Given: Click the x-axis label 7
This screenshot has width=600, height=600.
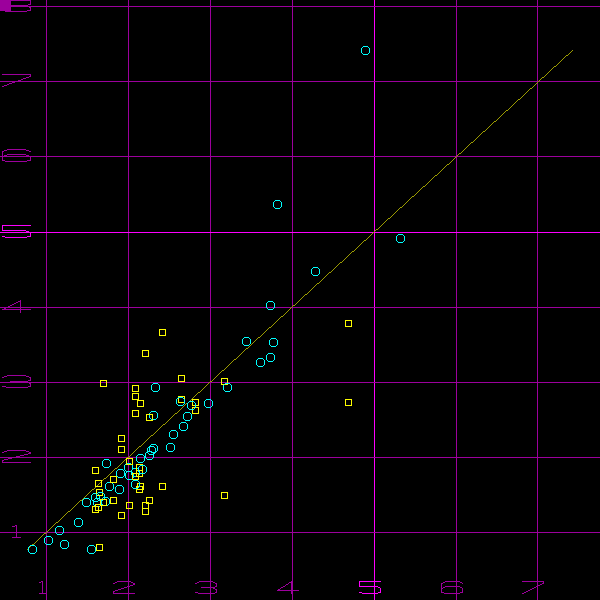Looking at the screenshot, I should click(x=532, y=588).
